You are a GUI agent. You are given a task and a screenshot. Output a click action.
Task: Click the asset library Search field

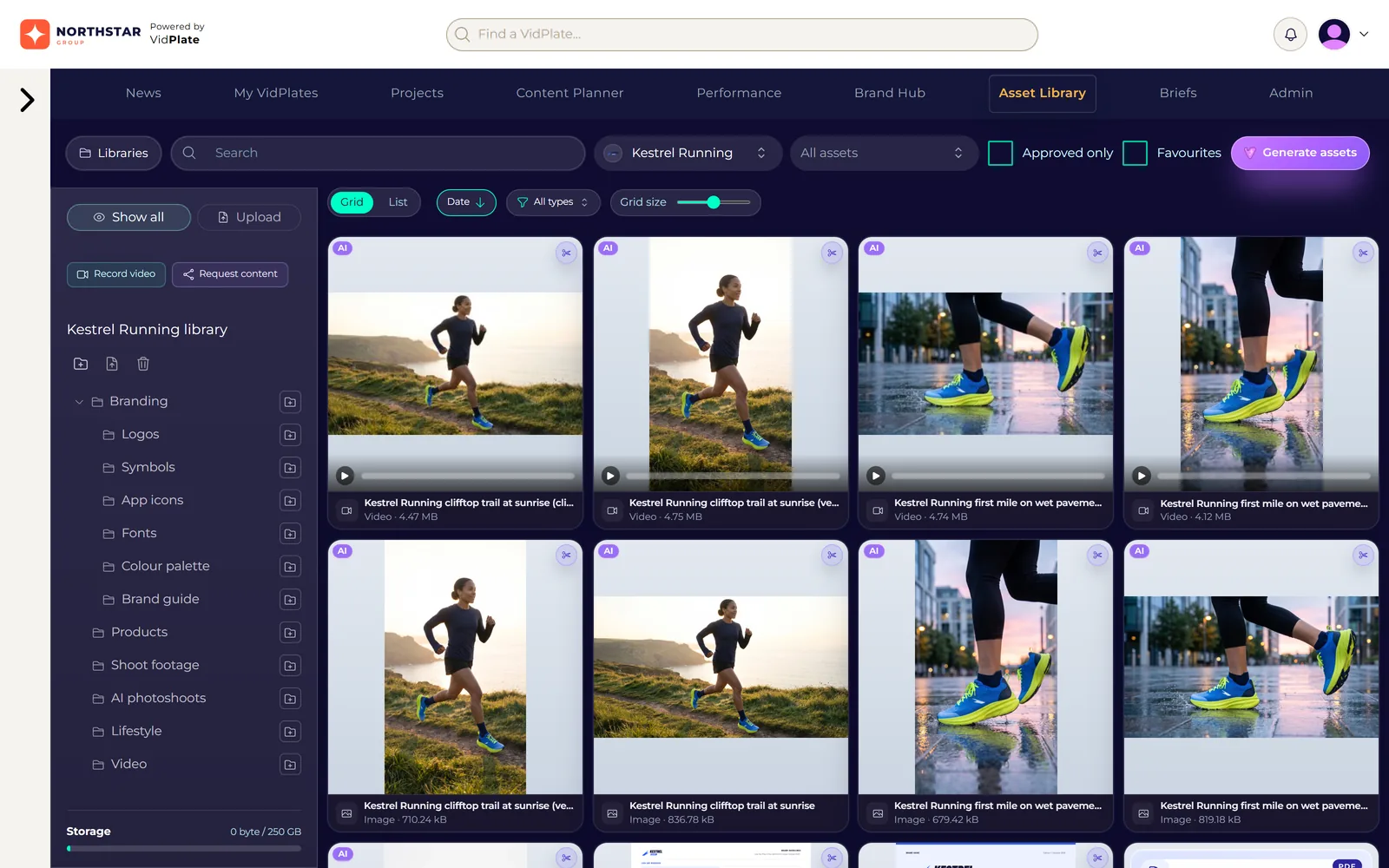tap(378, 153)
